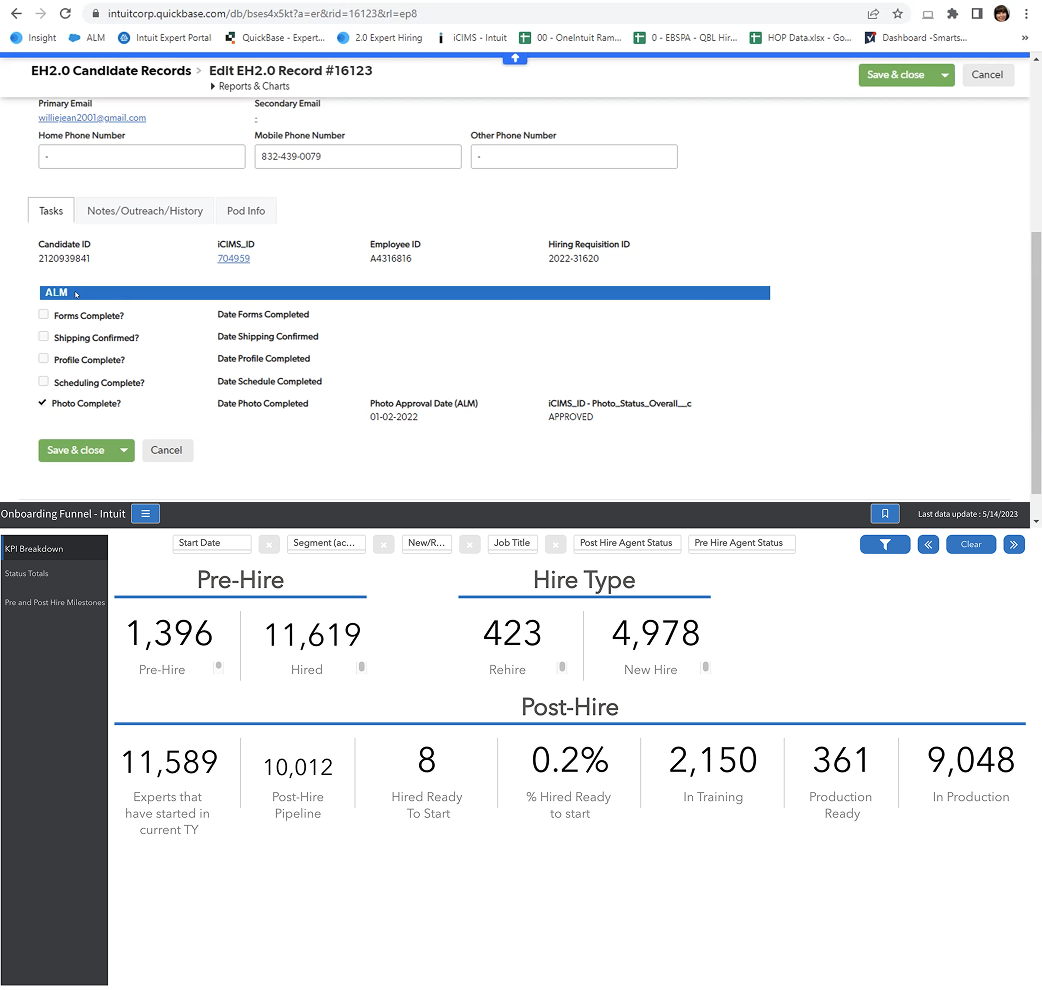Open Job Title filter dropdown
The image size is (1042, 990).
tap(512, 544)
